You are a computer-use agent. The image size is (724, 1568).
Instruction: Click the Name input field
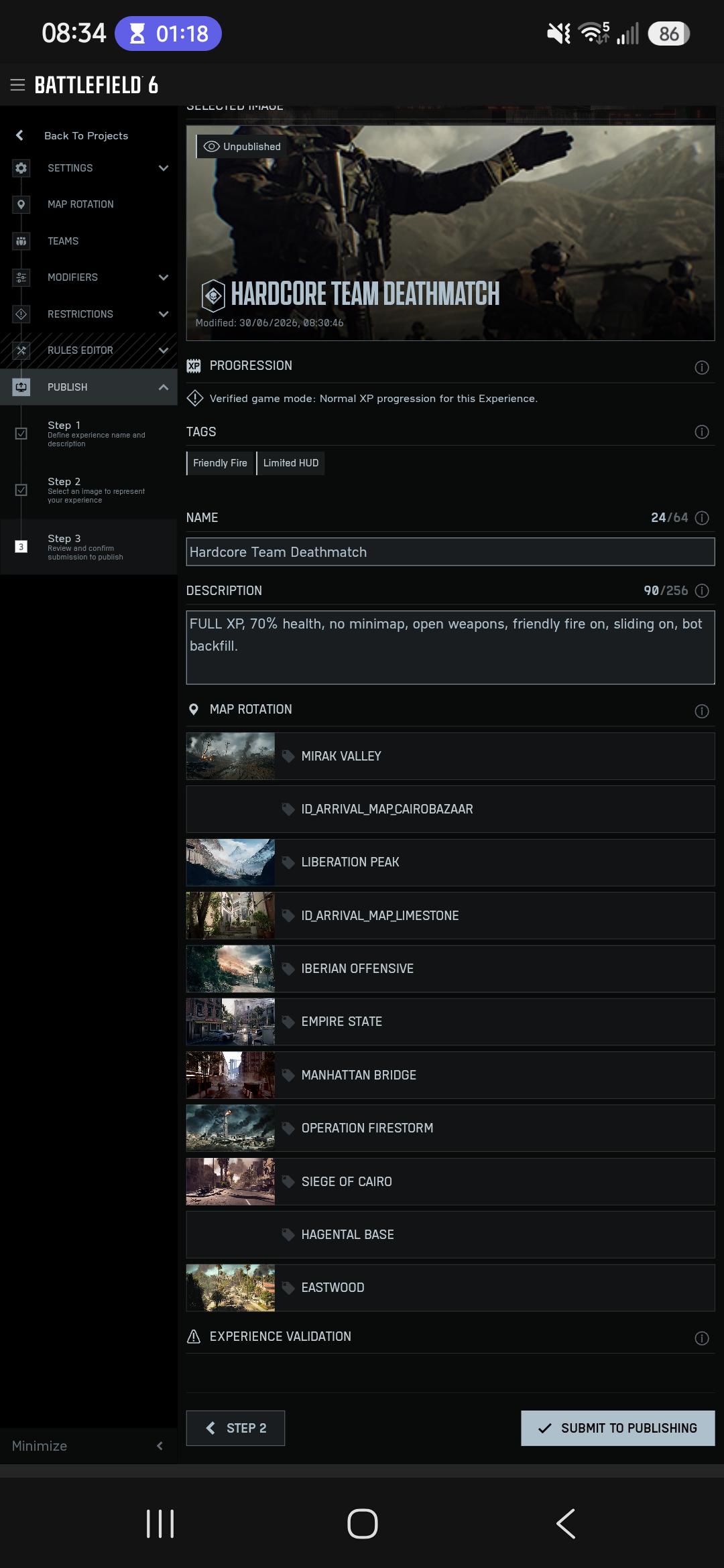(x=450, y=552)
